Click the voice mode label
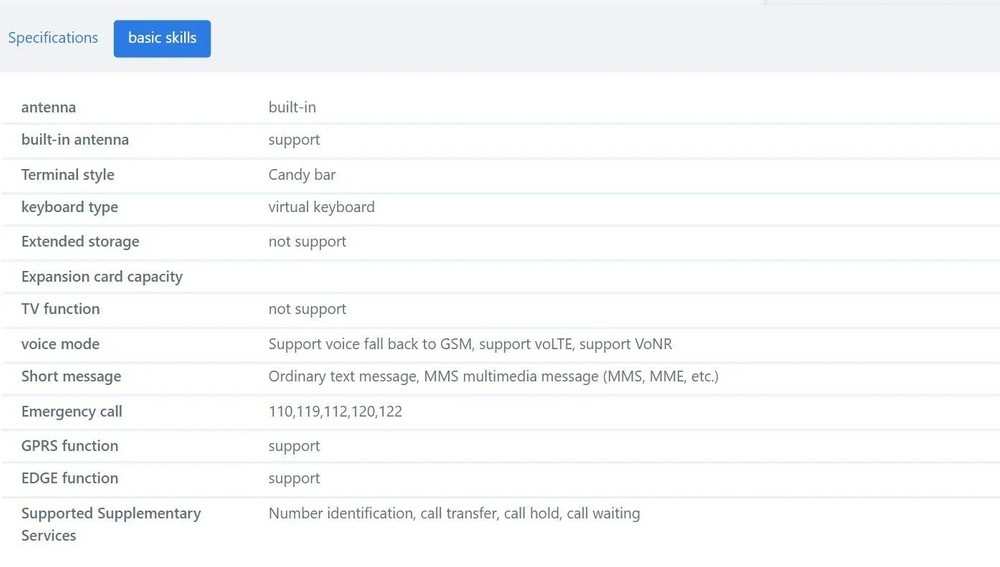 (60, 344)
